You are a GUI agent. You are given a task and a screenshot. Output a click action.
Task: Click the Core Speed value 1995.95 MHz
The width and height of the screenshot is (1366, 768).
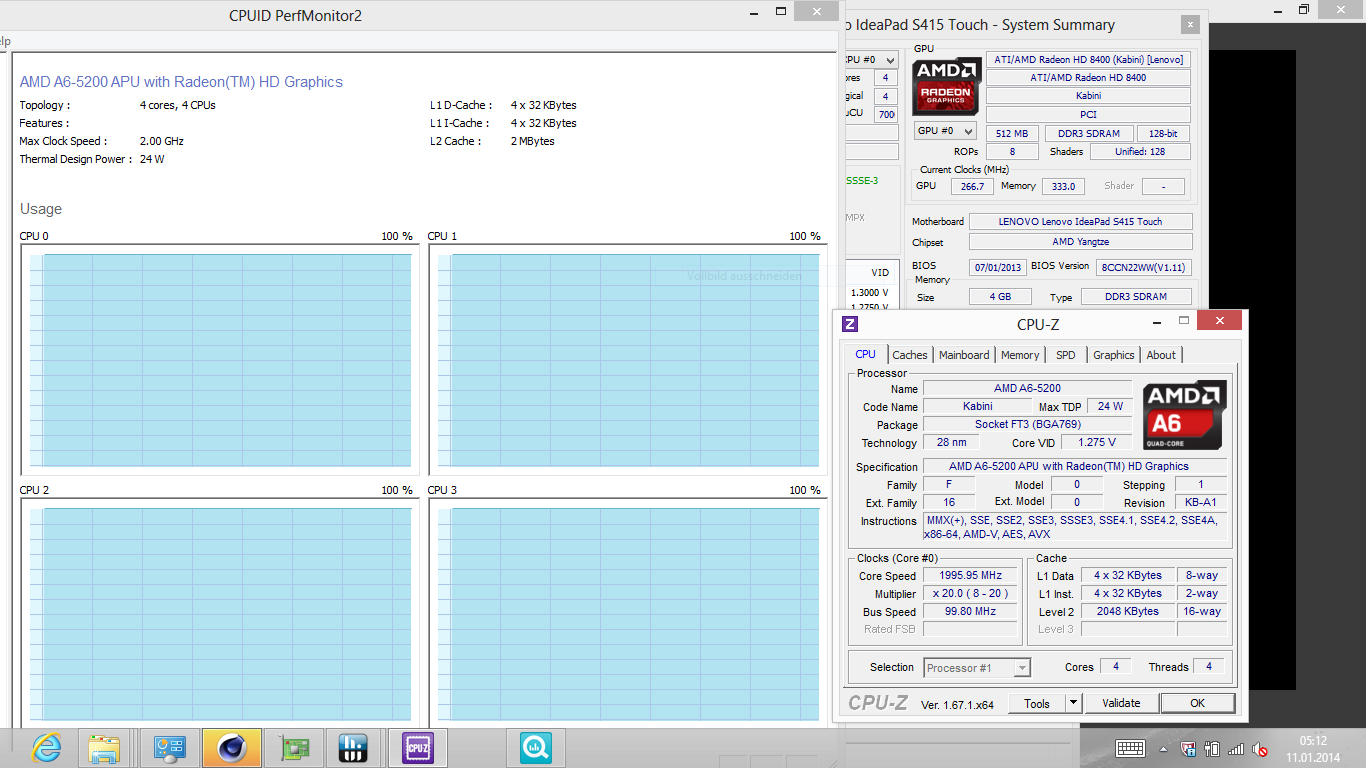point(970,576)
